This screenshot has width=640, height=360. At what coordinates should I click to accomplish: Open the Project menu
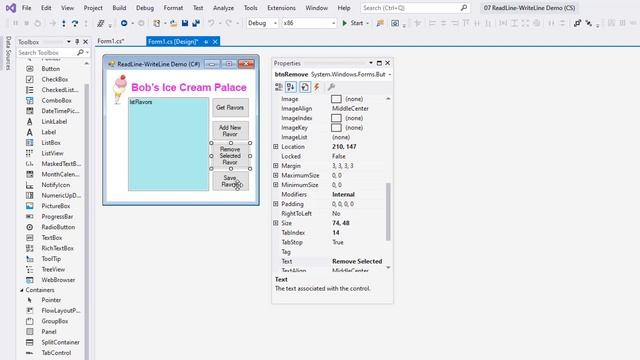(93, 8)
